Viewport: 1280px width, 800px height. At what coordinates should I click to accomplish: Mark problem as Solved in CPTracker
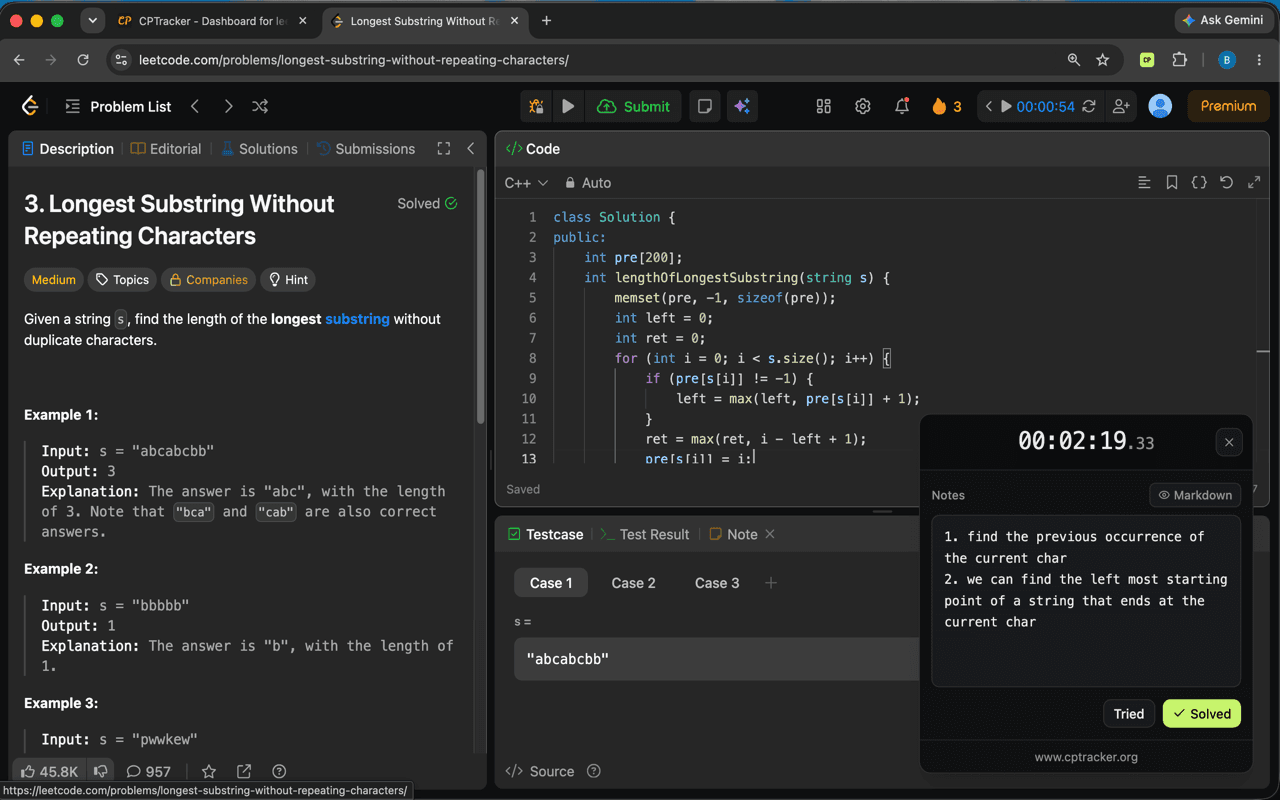pyautogui.click(x=1202, y=714)
